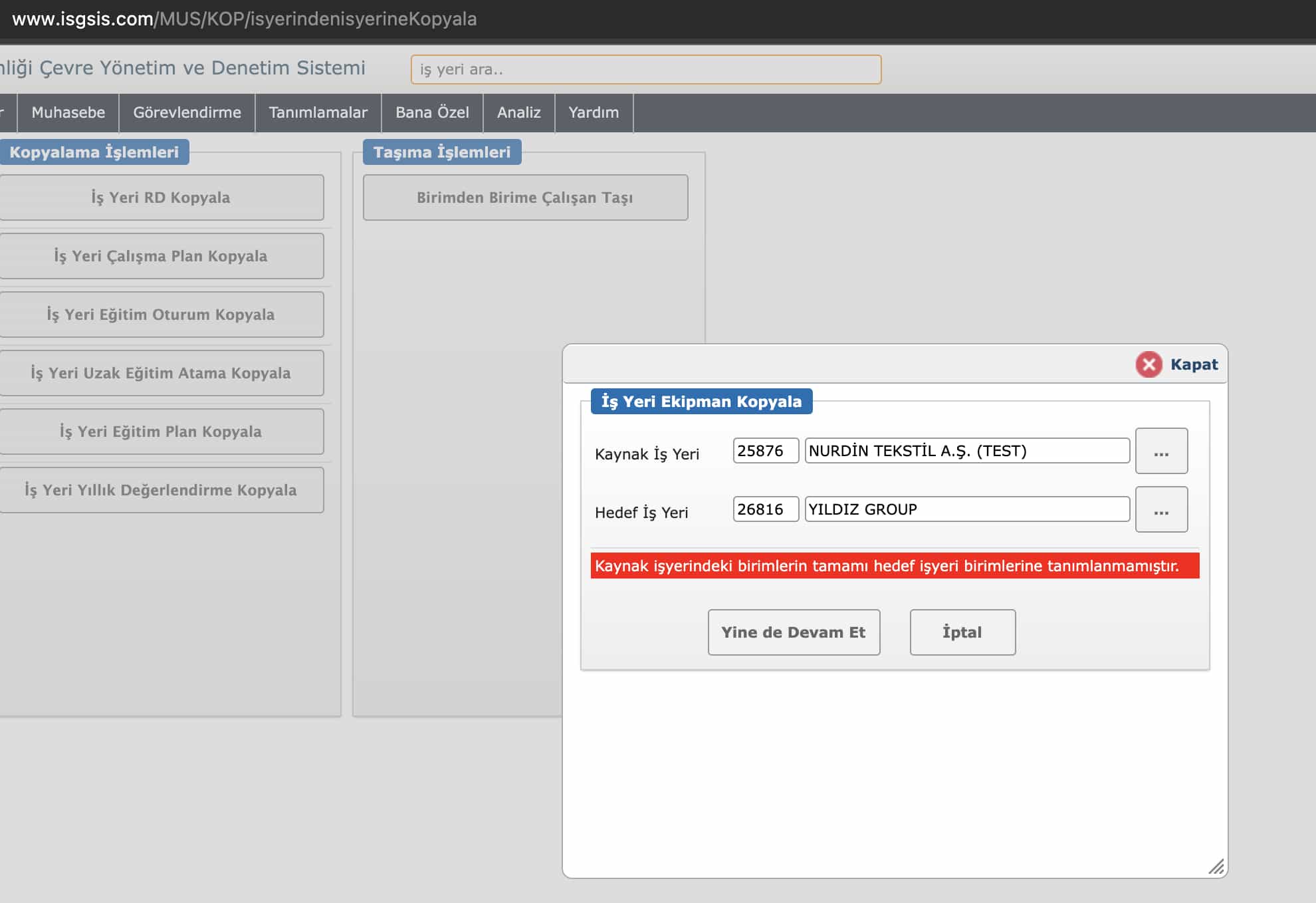The image size is (1316, 903).
Task: Open the Tanımlamalar menu
Action: [318, 112]
